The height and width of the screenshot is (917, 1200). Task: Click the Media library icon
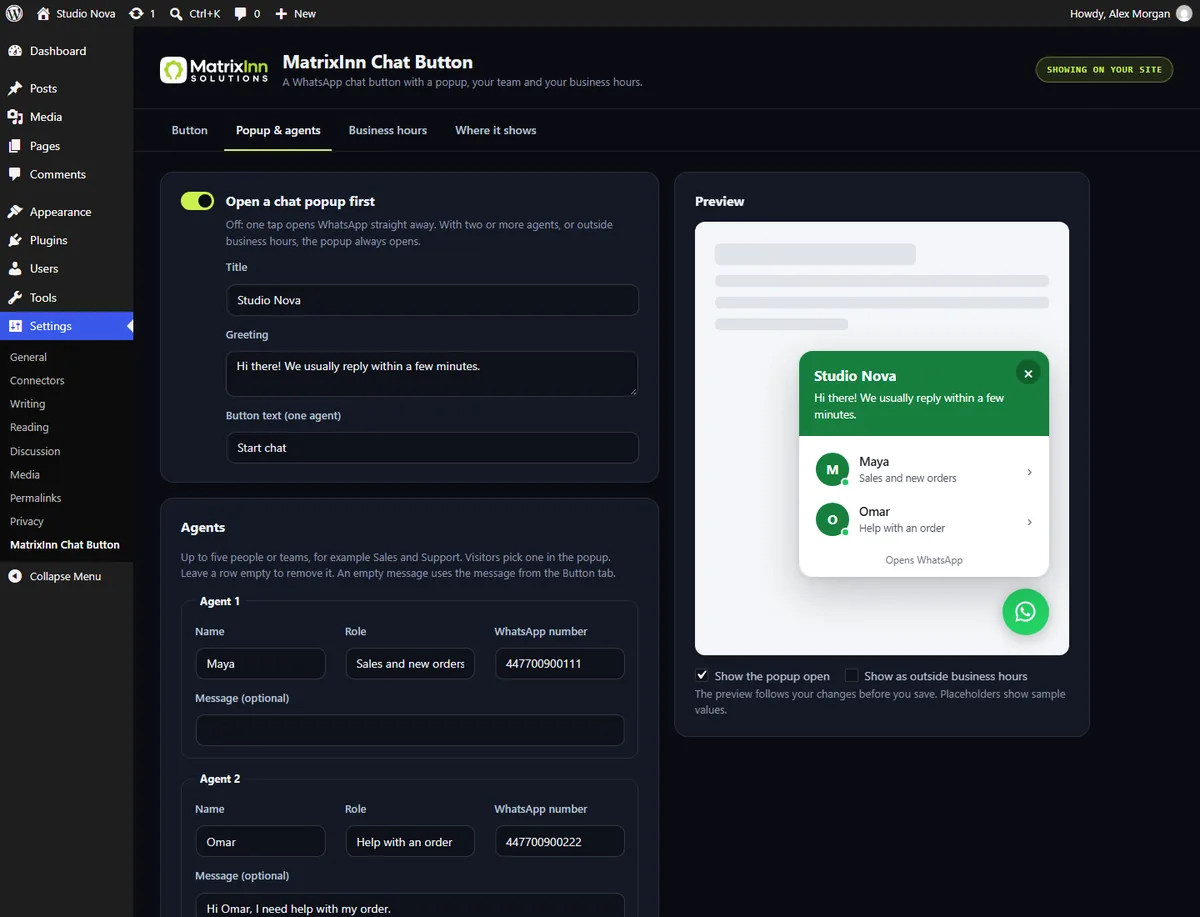[15, 117]
